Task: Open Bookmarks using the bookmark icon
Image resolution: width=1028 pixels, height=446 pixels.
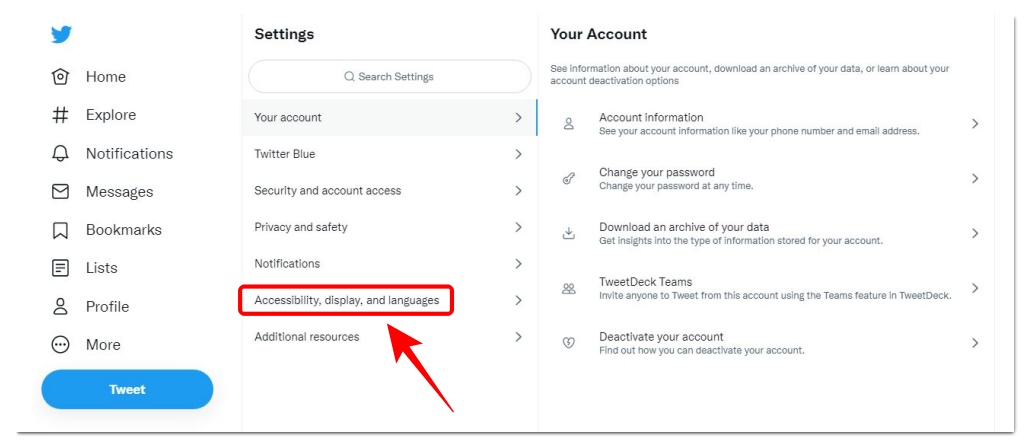Action: tap(60, 230)
